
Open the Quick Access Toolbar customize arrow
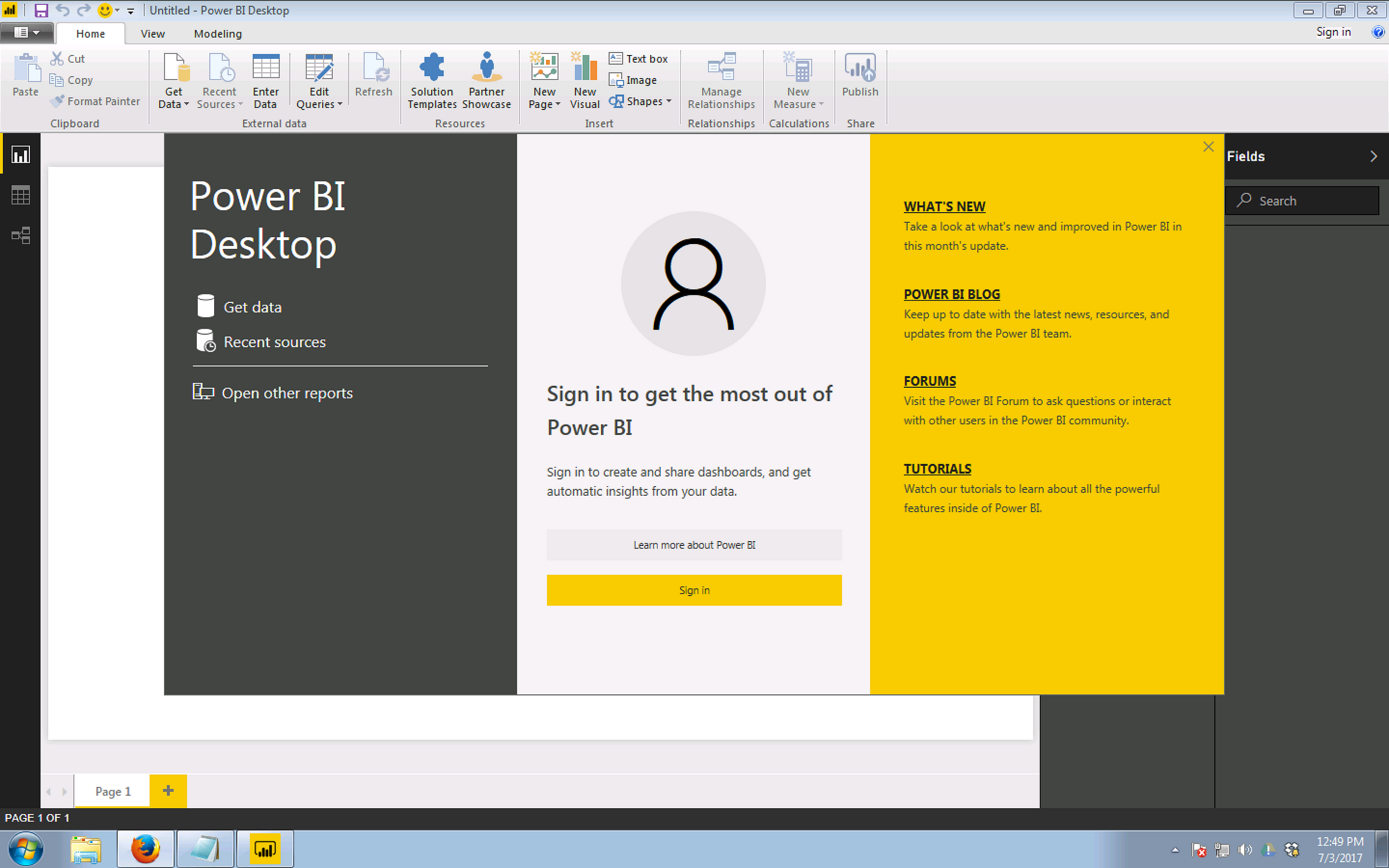(x=131, y=11)
